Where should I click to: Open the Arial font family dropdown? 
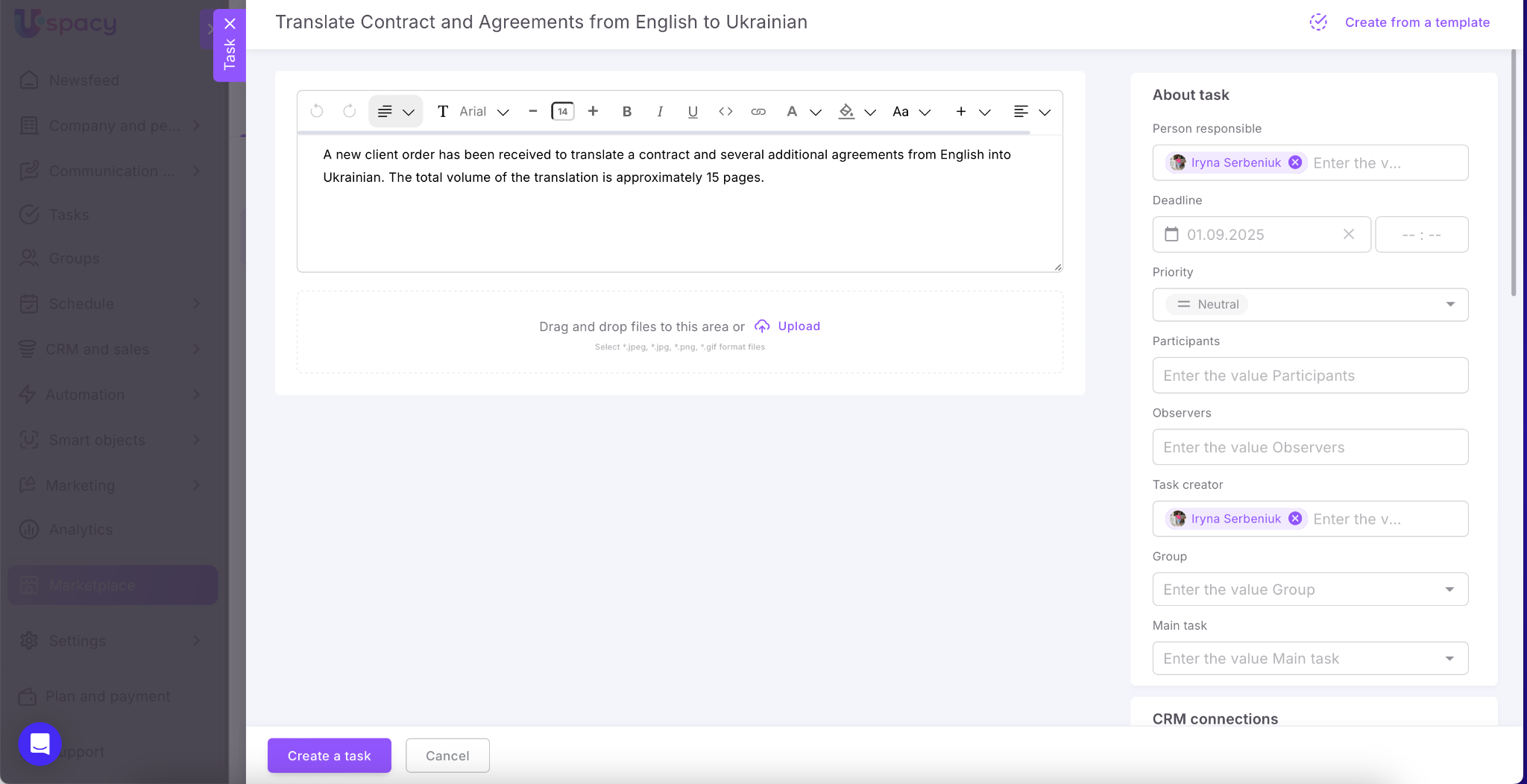tap(483, 112)
